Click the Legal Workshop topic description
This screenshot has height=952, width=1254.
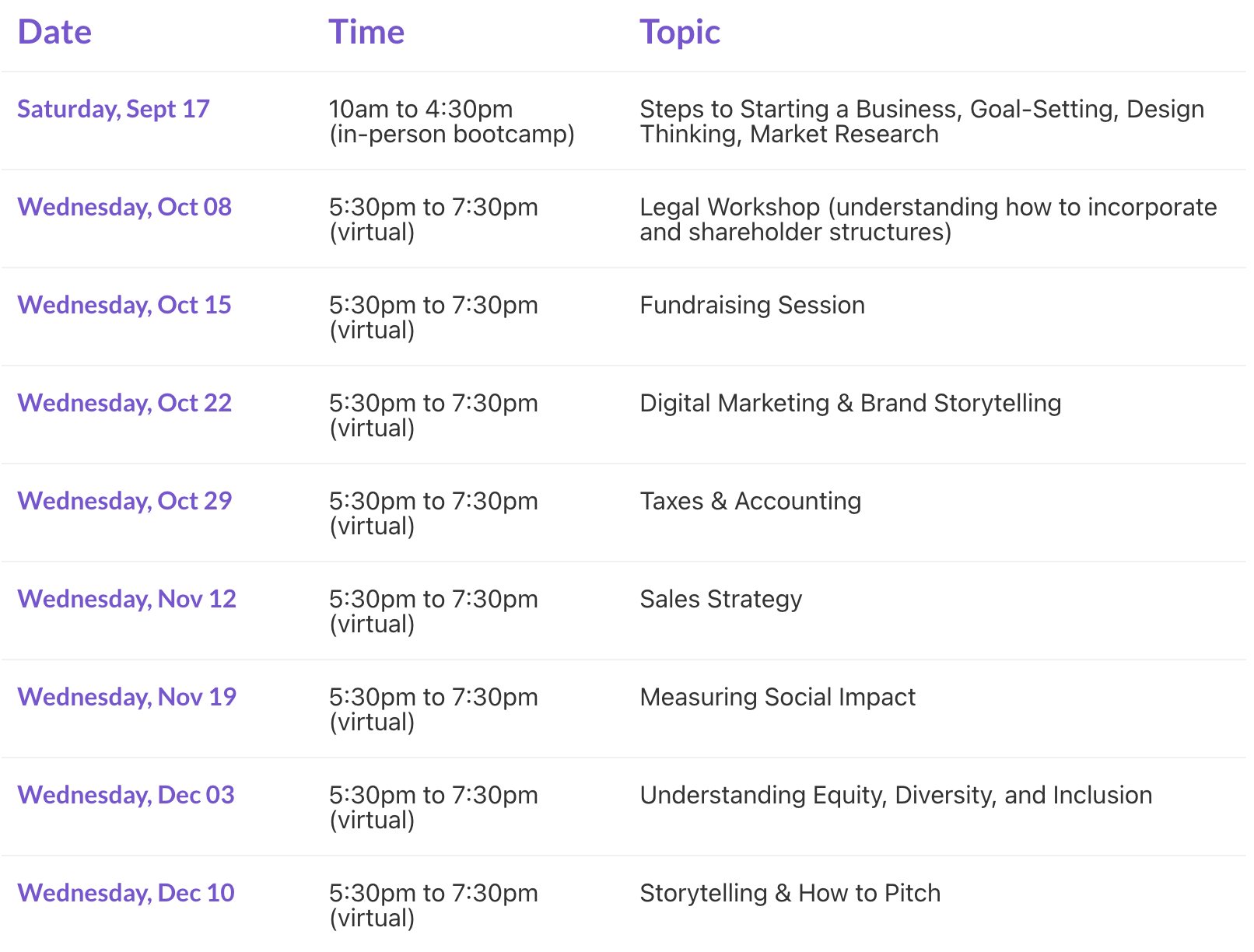coord(928,219)
